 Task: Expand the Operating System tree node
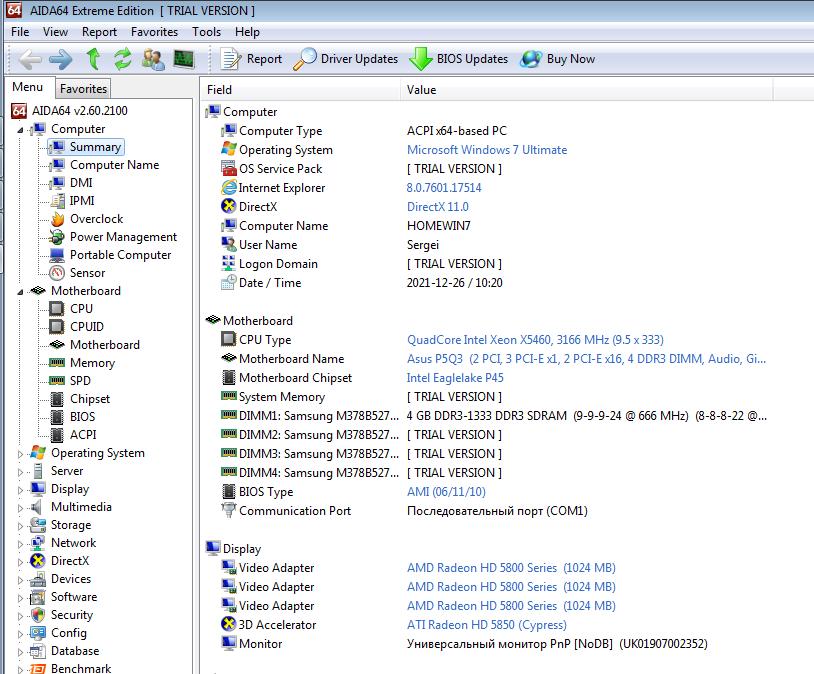(x=20, y=454)
